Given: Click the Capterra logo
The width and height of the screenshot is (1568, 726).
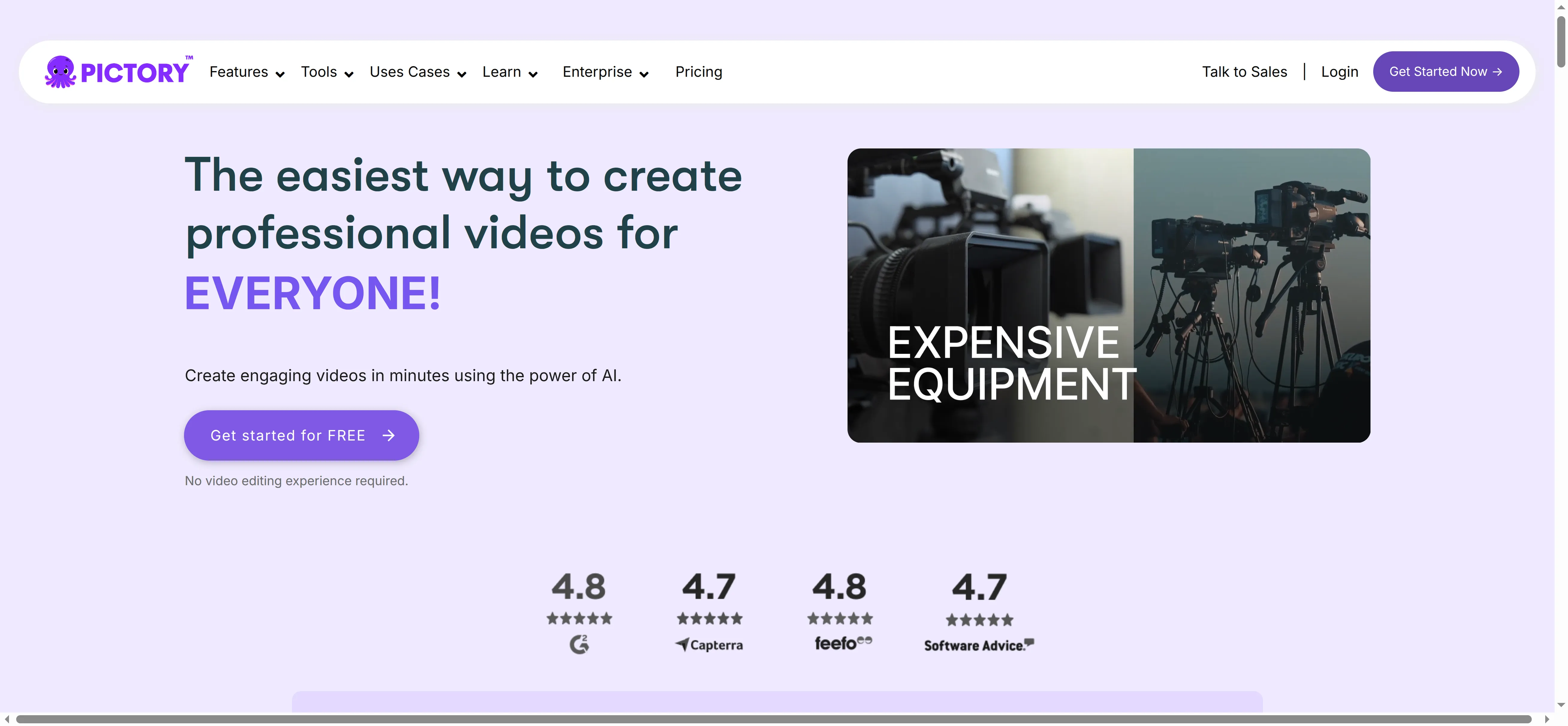Looking at the screenshot, I should point(709,644).
